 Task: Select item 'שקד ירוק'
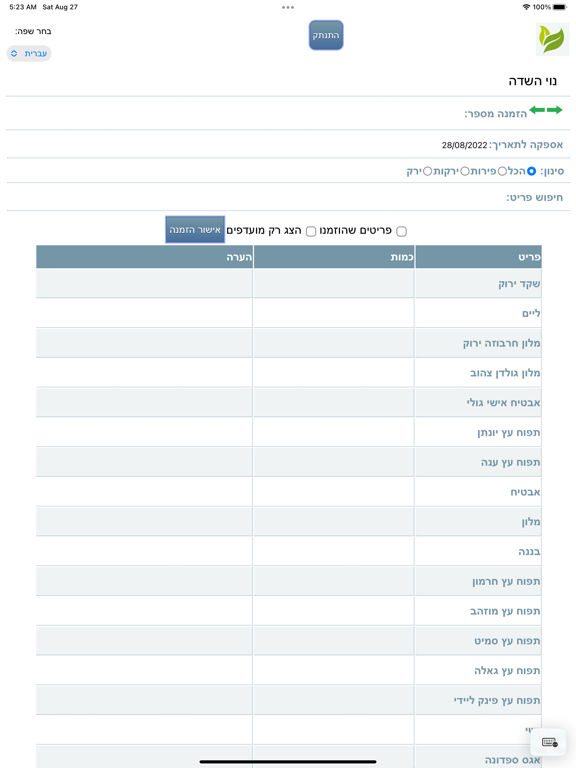[519, 284]
